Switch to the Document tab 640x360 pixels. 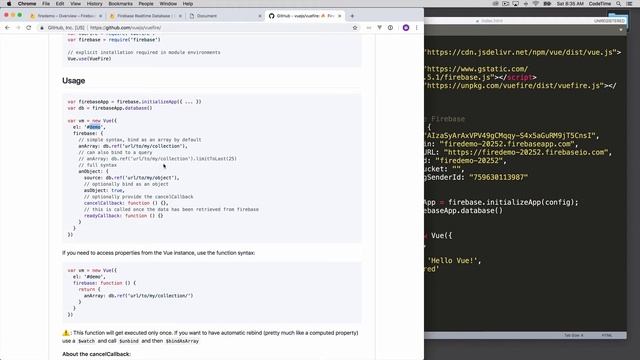click(x=224, y=16)
